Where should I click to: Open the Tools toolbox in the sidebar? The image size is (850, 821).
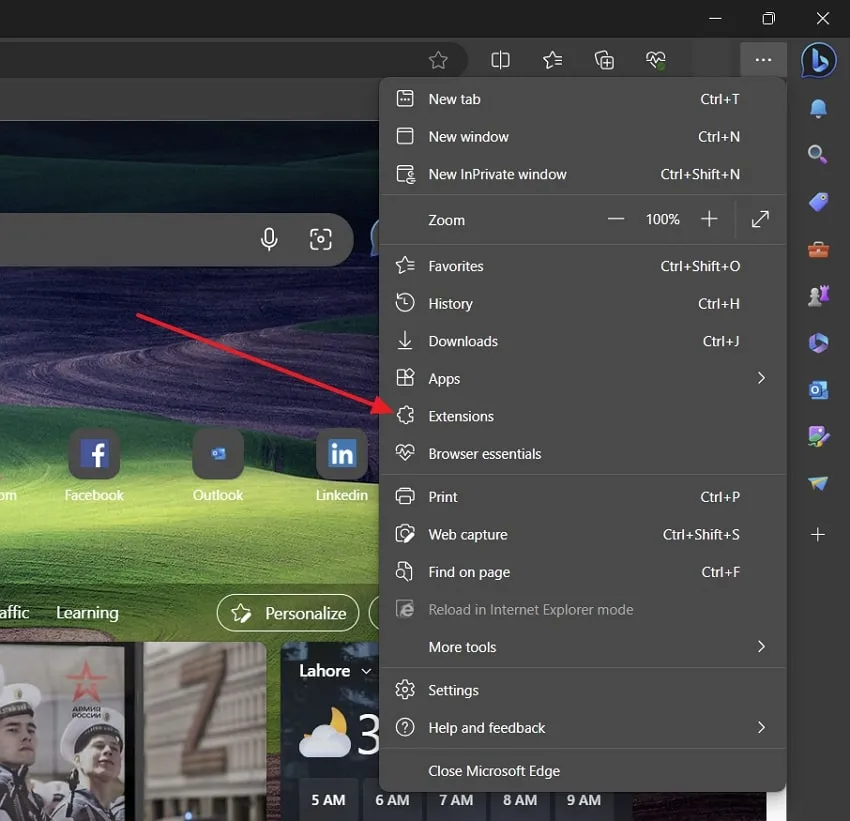click(818, 249)
